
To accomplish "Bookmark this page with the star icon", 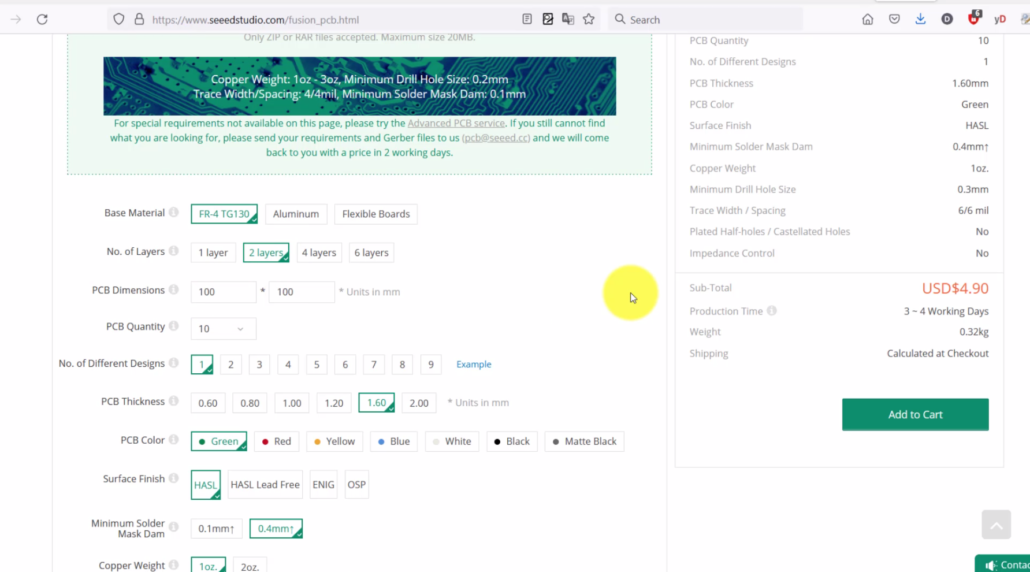I will [x=589, y=19].
